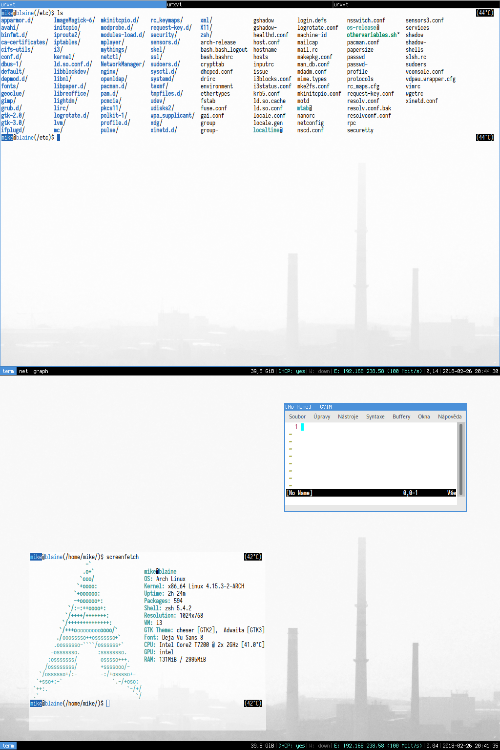The width and height of the screenshot is (500, 750).
Task: Click 'bash.bash_logout' in the terminal listing
Action: coord(224,49)
